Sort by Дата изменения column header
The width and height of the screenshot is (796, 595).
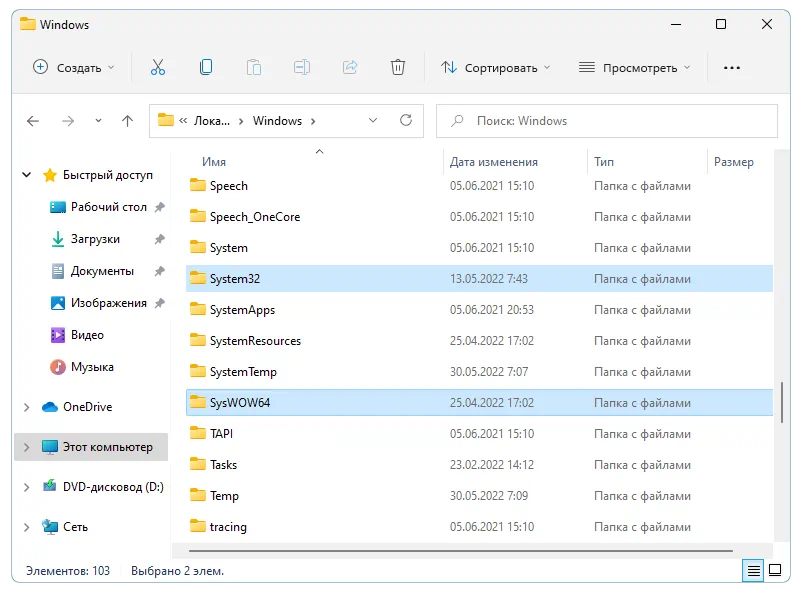[494, 162]
